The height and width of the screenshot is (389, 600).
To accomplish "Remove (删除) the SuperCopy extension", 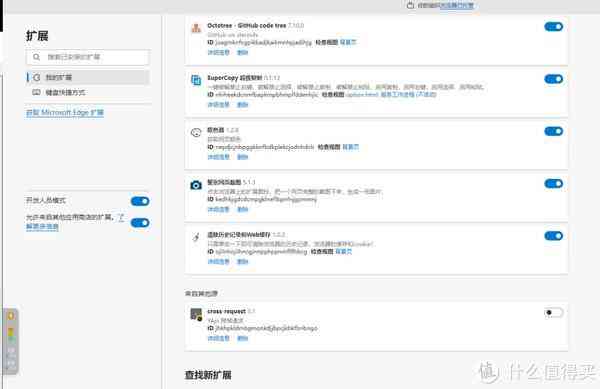I will point(243,104).
